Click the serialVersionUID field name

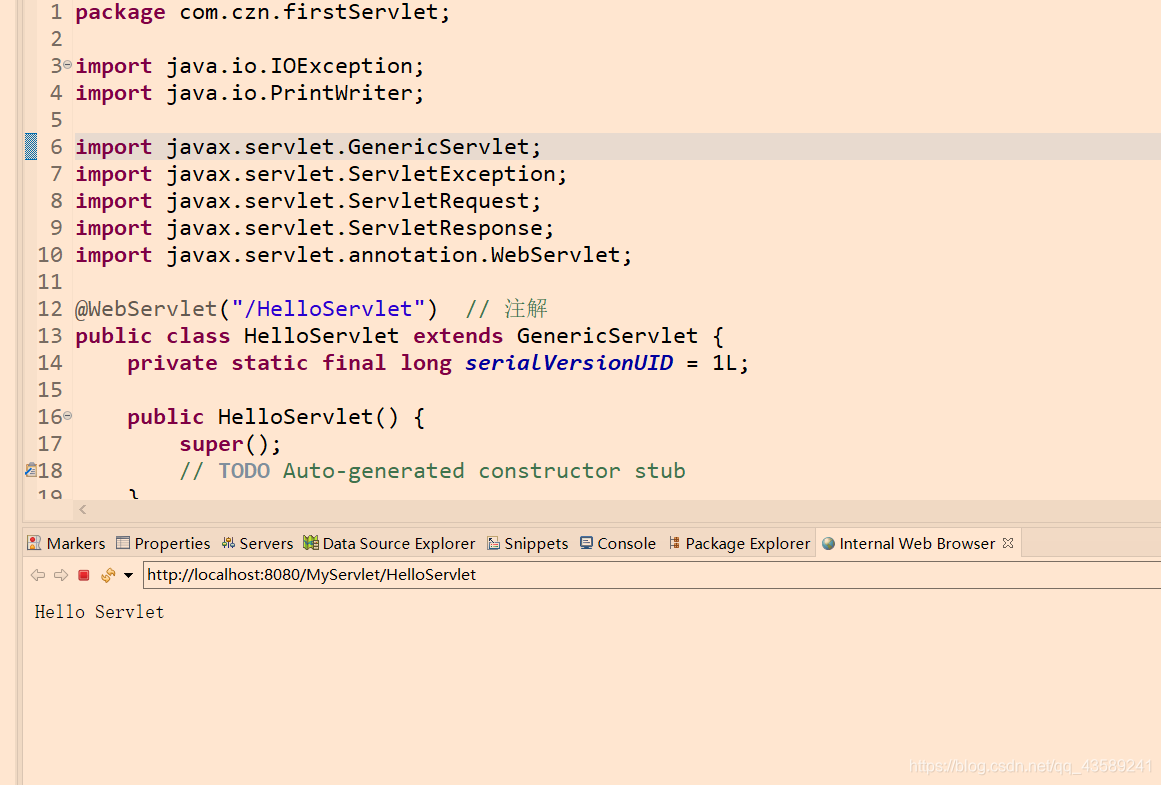569,363
